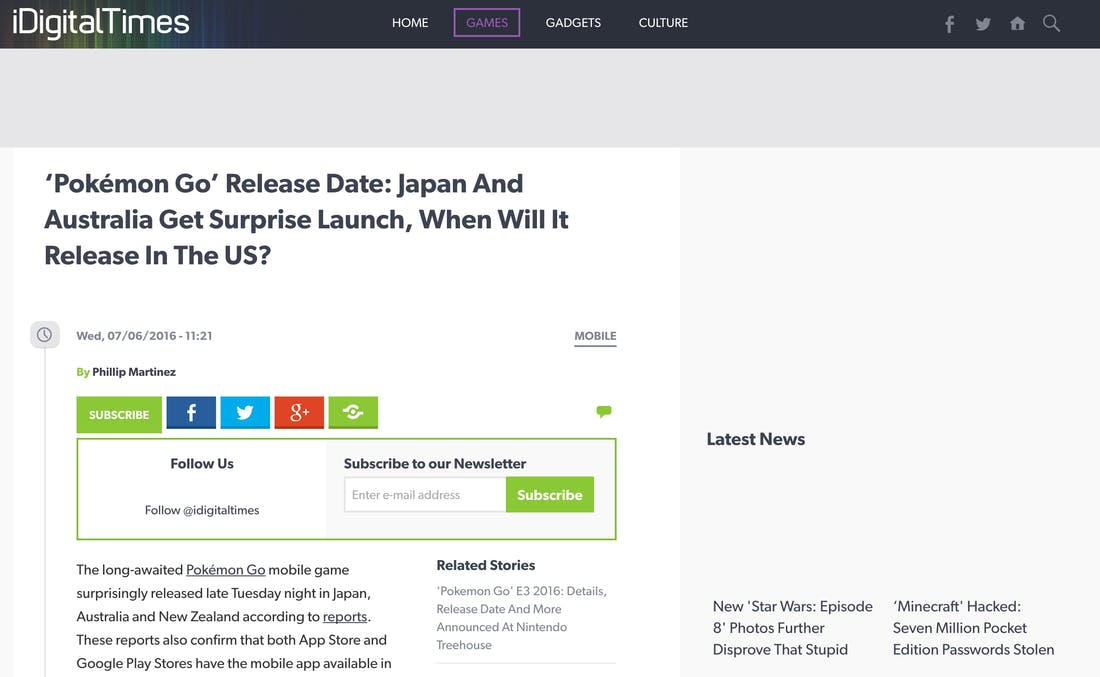Open the GADGETS section

(x=573, y=22)
